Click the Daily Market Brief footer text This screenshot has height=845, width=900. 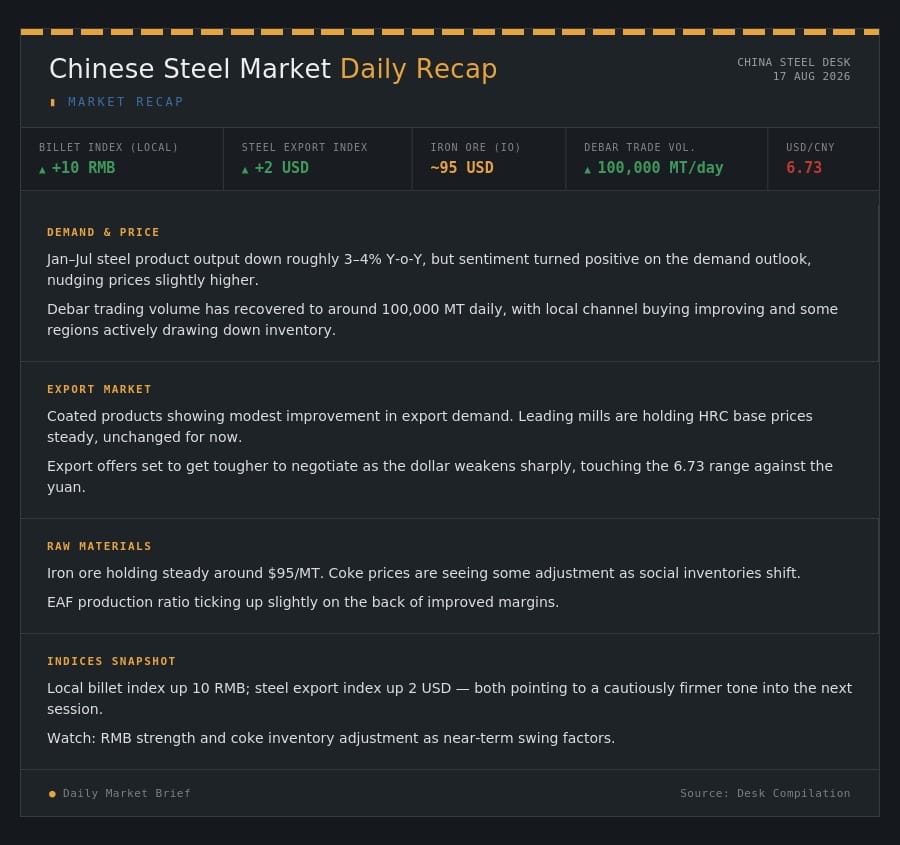(x=127, y=793)
